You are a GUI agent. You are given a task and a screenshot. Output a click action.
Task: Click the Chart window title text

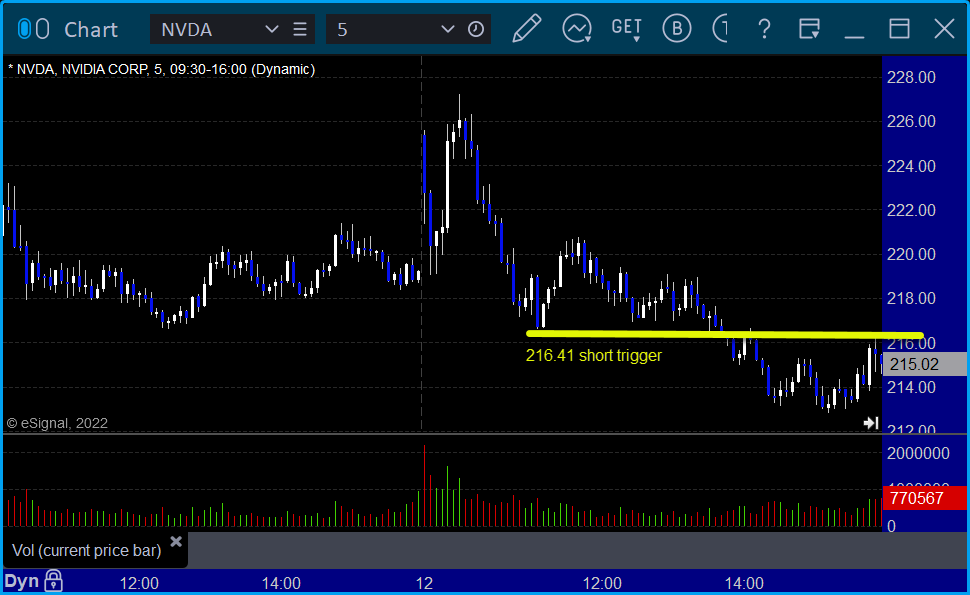(x=91, y=30)
